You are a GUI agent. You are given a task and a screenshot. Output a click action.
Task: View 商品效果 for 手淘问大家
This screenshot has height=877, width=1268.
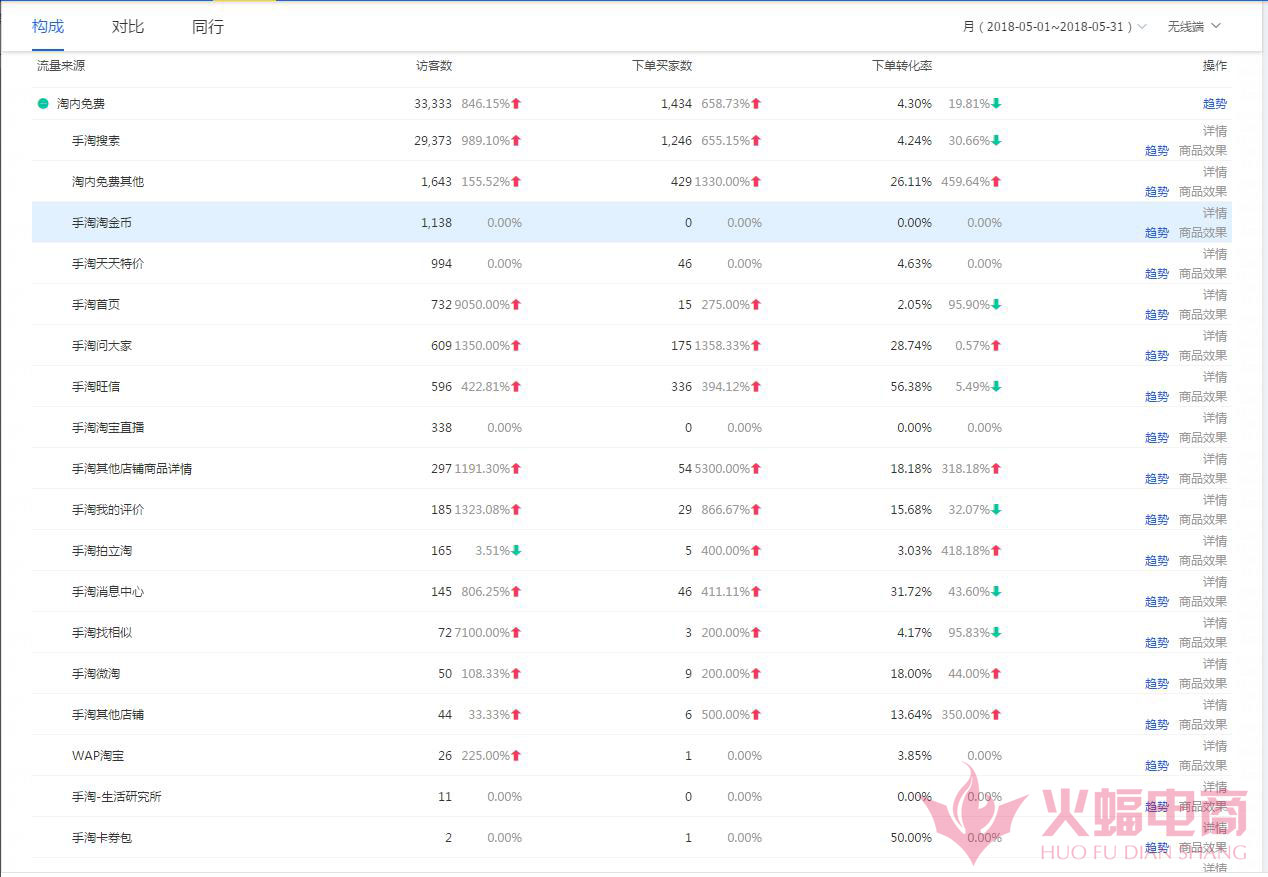click(x=1203, y=356)
